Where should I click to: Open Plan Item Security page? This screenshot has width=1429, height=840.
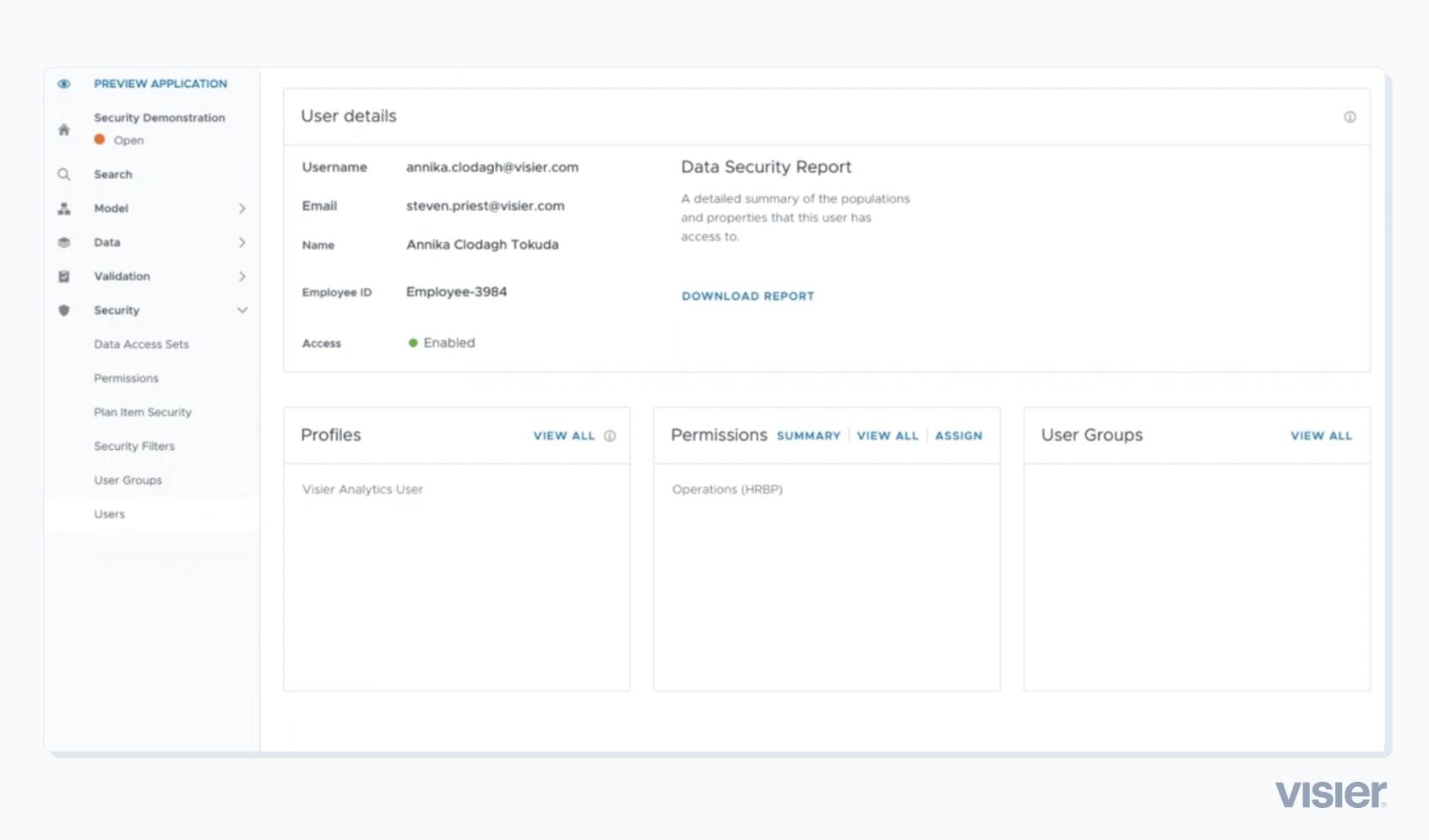click(x=143, y=412)
